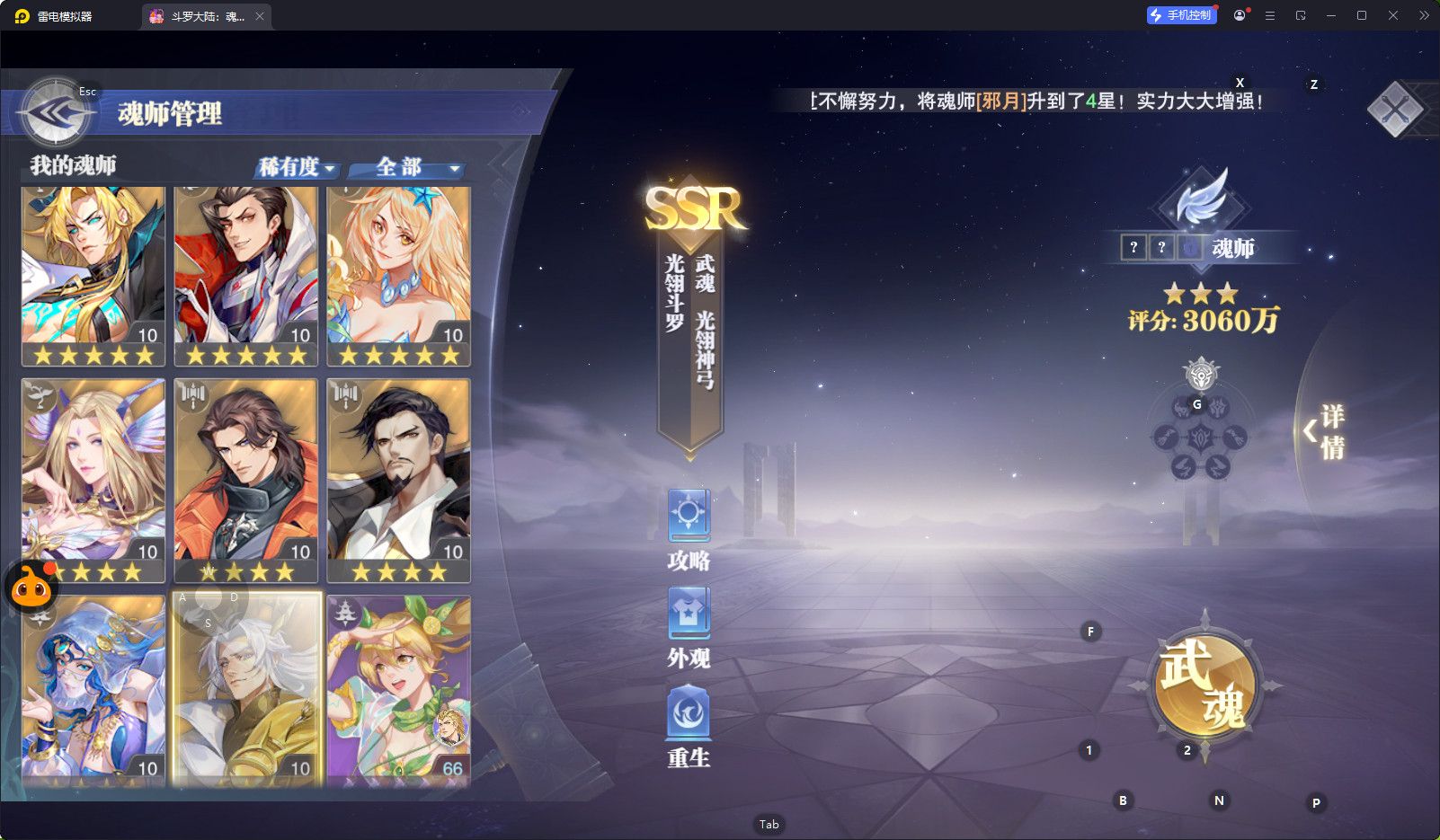This screenshot has height=840, width=1440.
Task: Click the 雷电模拟器 logo icon
Action: (x=22, y=16)
